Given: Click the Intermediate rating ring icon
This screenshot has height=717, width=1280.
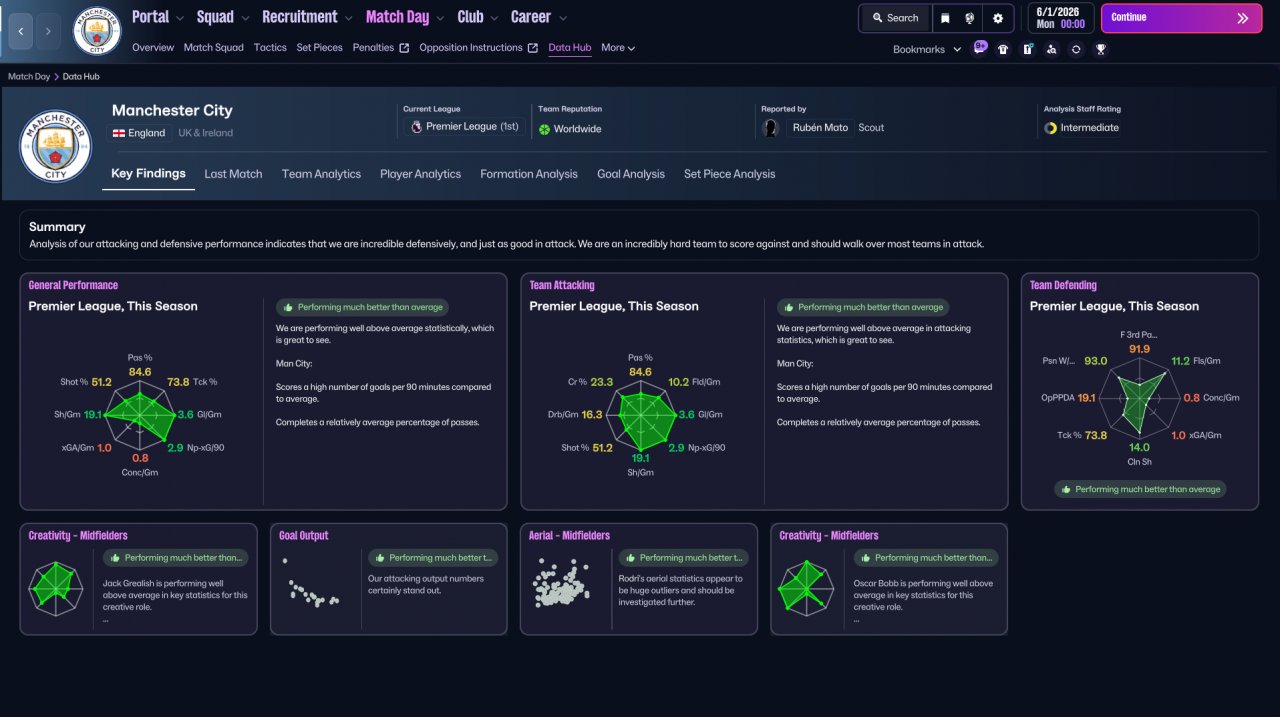Looking at the screenshot, I should [1050, 128].
